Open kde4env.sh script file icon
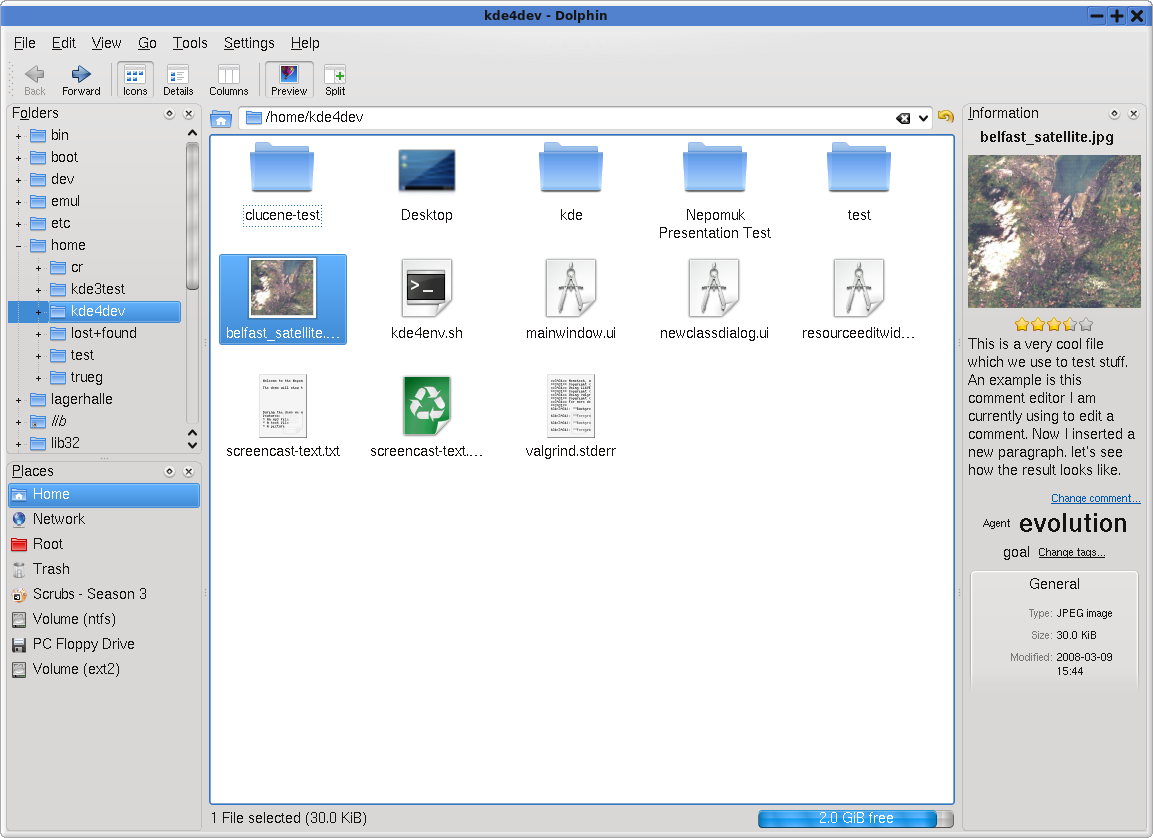This screenshot has height=838, width=1153. pyautogui.click(x=427, y=290)
